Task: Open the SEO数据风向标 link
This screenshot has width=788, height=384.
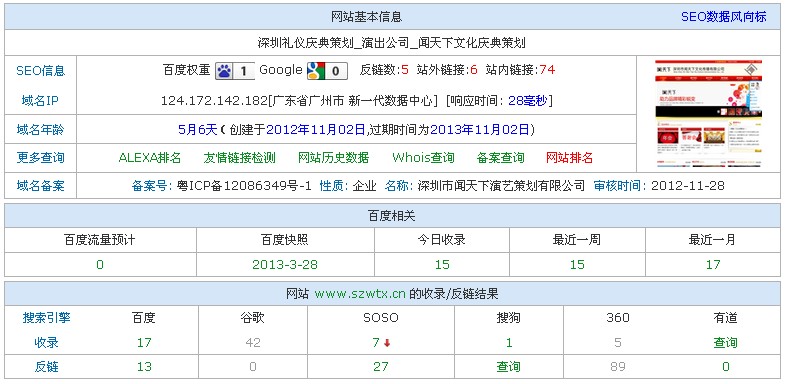Action: tap(723, 17)
